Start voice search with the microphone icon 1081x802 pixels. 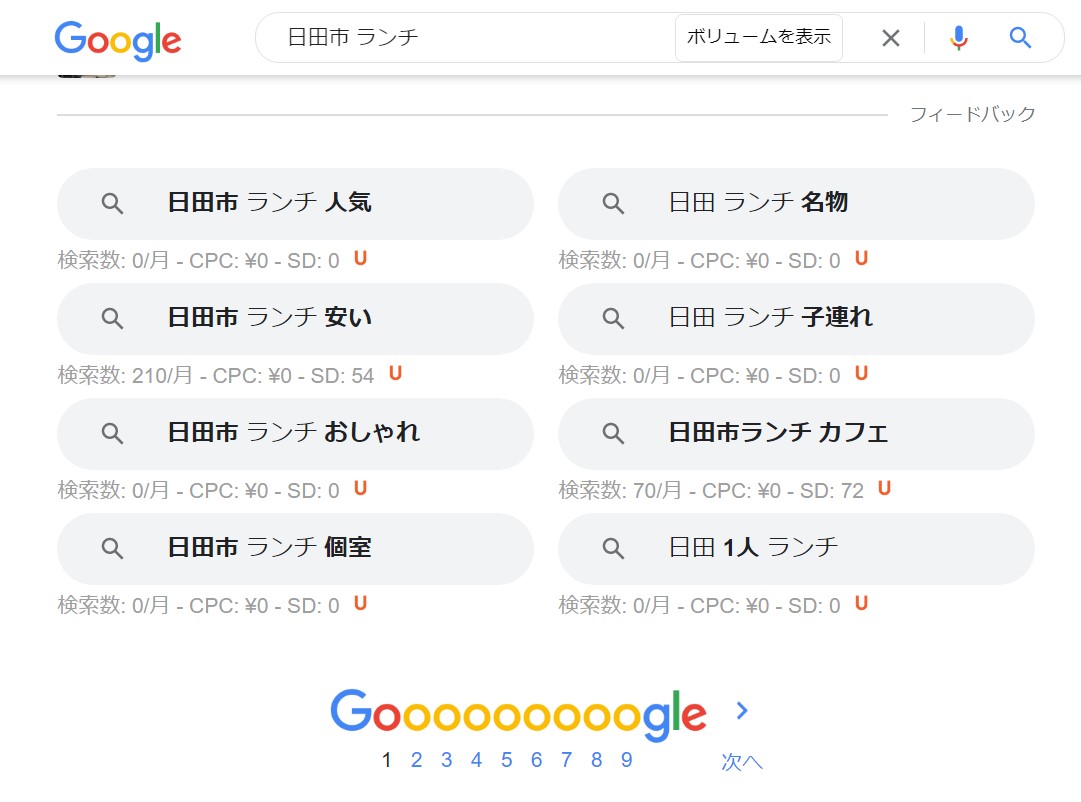click(x=958, y=38)
